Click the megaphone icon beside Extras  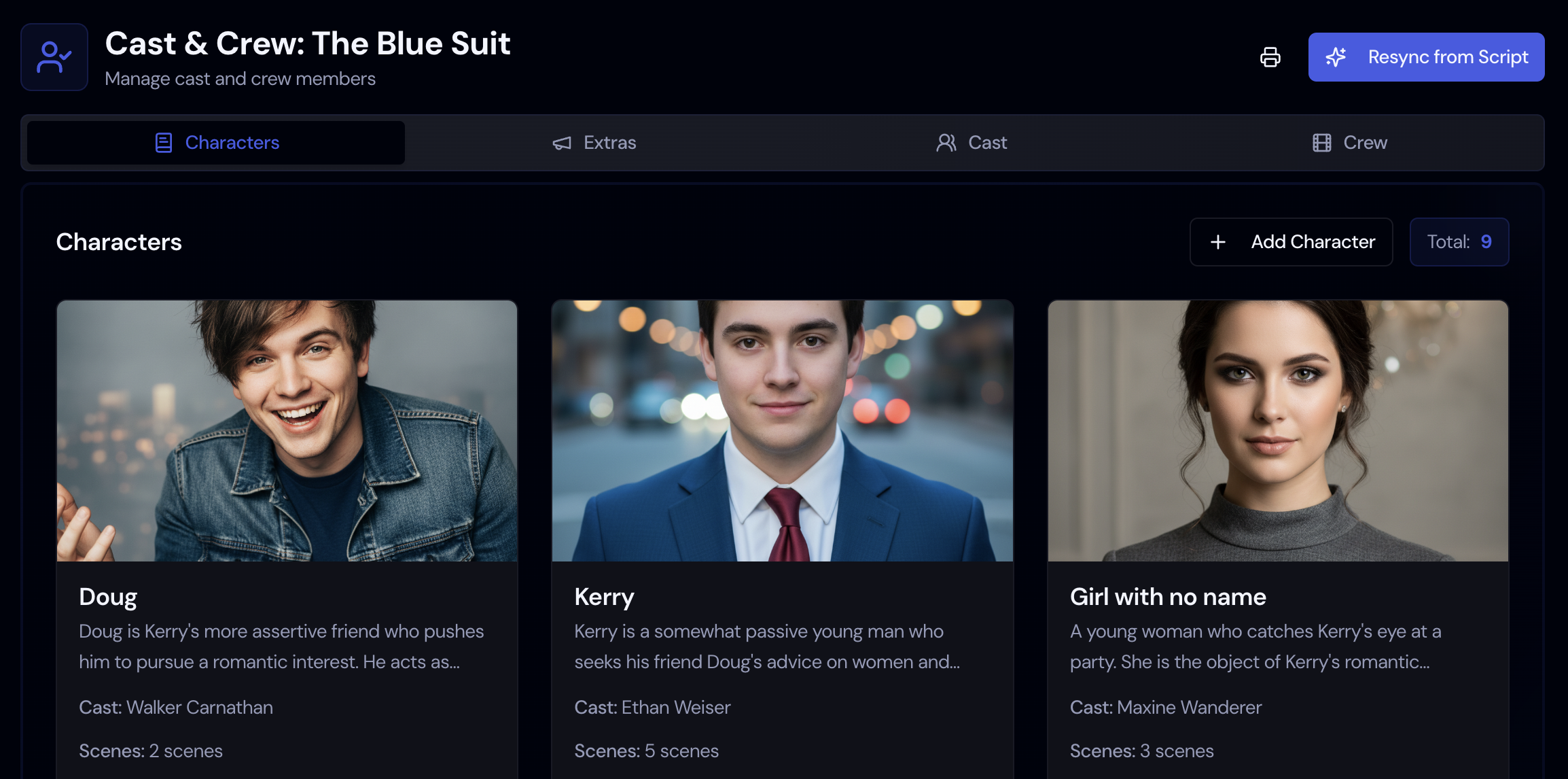(x=562, y=143)
